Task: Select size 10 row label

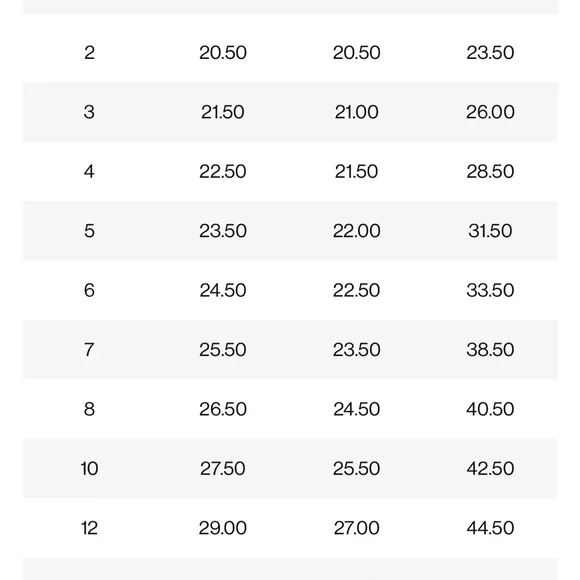Action: (89, 469)
